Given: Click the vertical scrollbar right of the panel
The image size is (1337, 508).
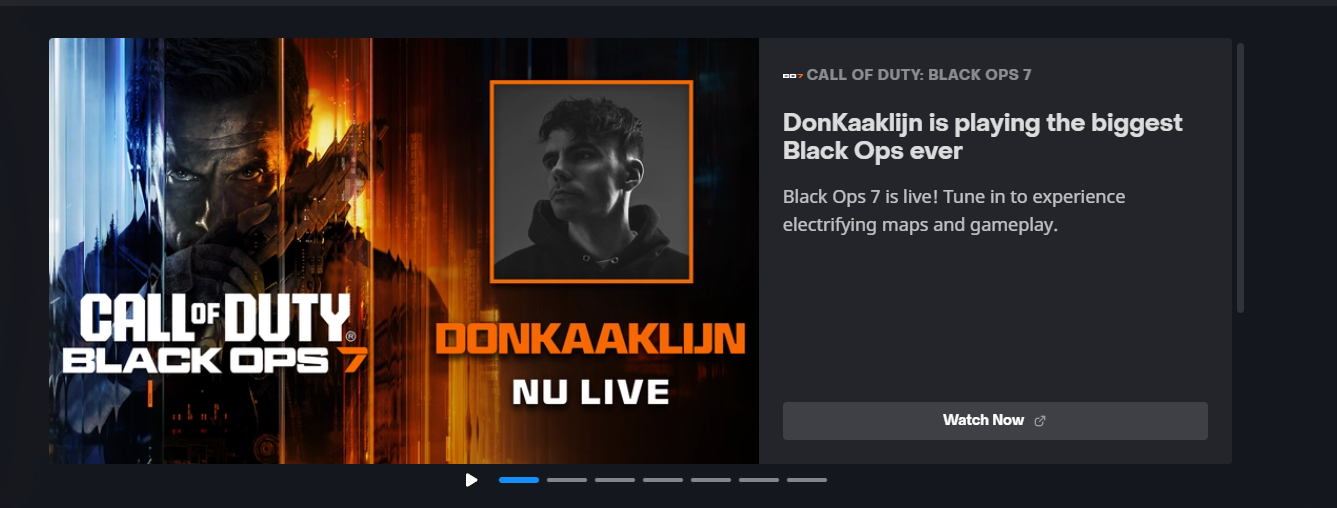Looking at the screenshot, I should coord(1241,178).
